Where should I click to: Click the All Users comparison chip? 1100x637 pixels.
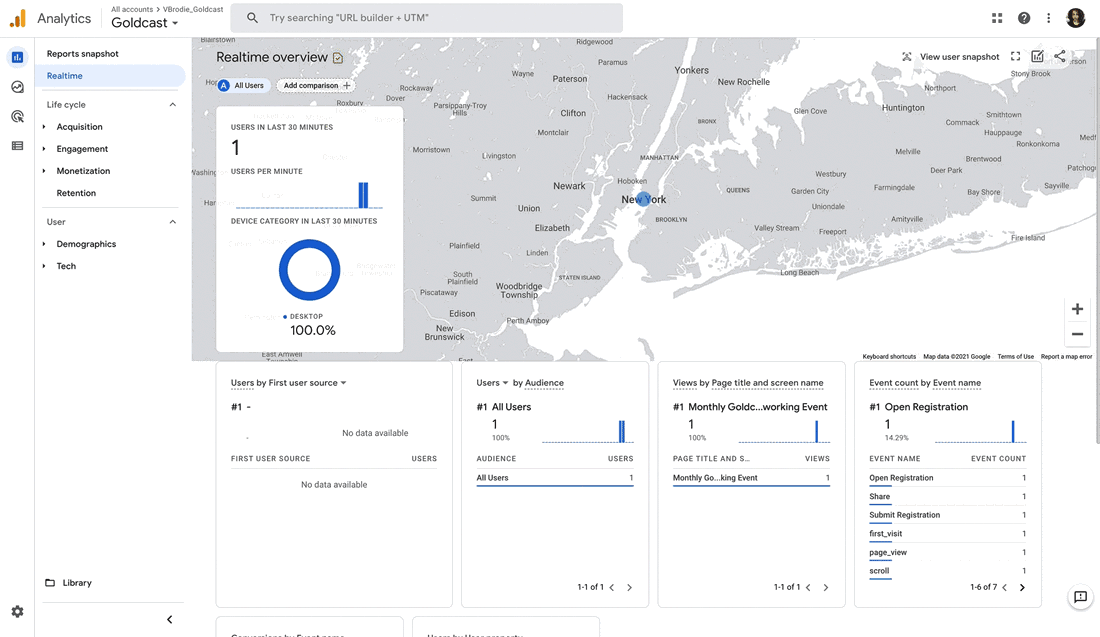[x=243, y=86]
